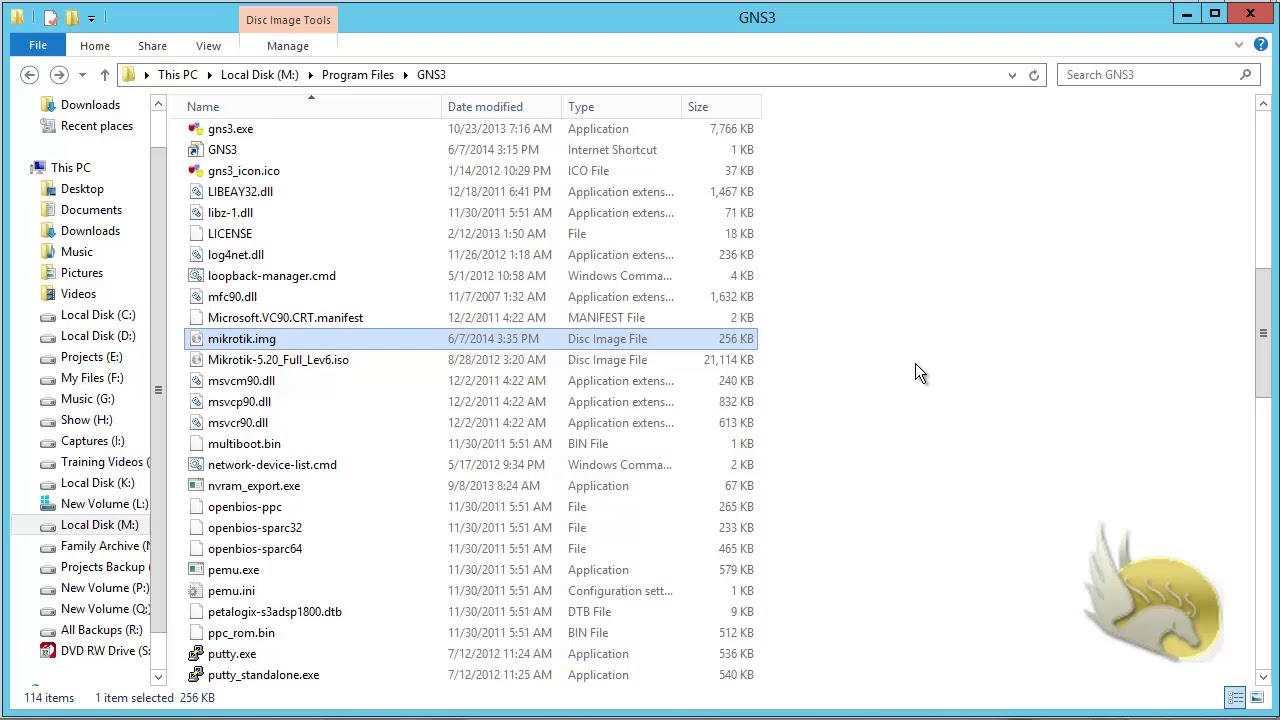
Task: Click the file list vertical scrollbar thumb
Action: point(1263,333)
